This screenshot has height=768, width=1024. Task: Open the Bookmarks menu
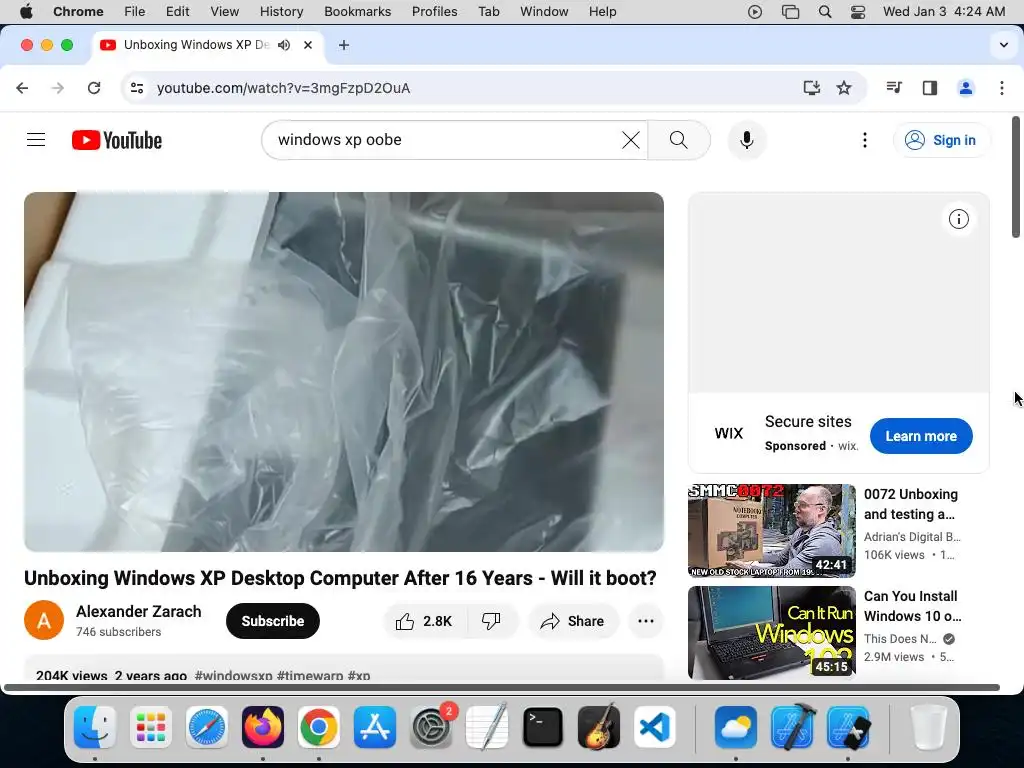357,12
